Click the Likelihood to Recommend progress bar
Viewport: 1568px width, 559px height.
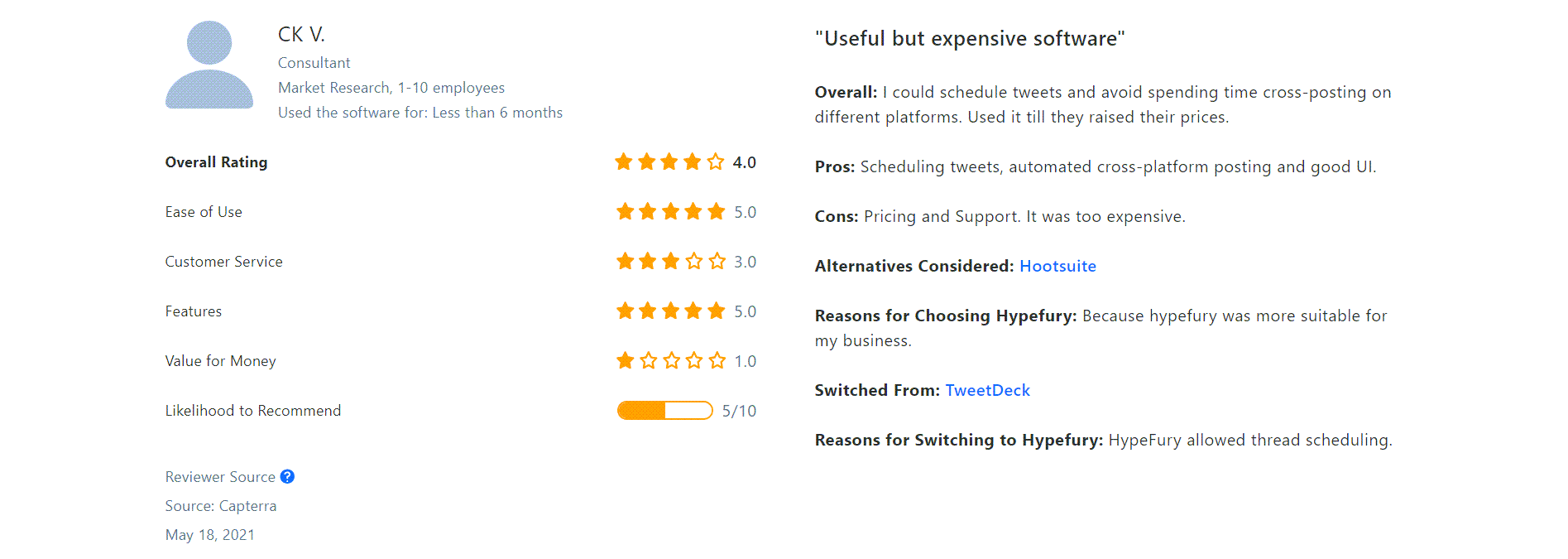tap(664, 410)
